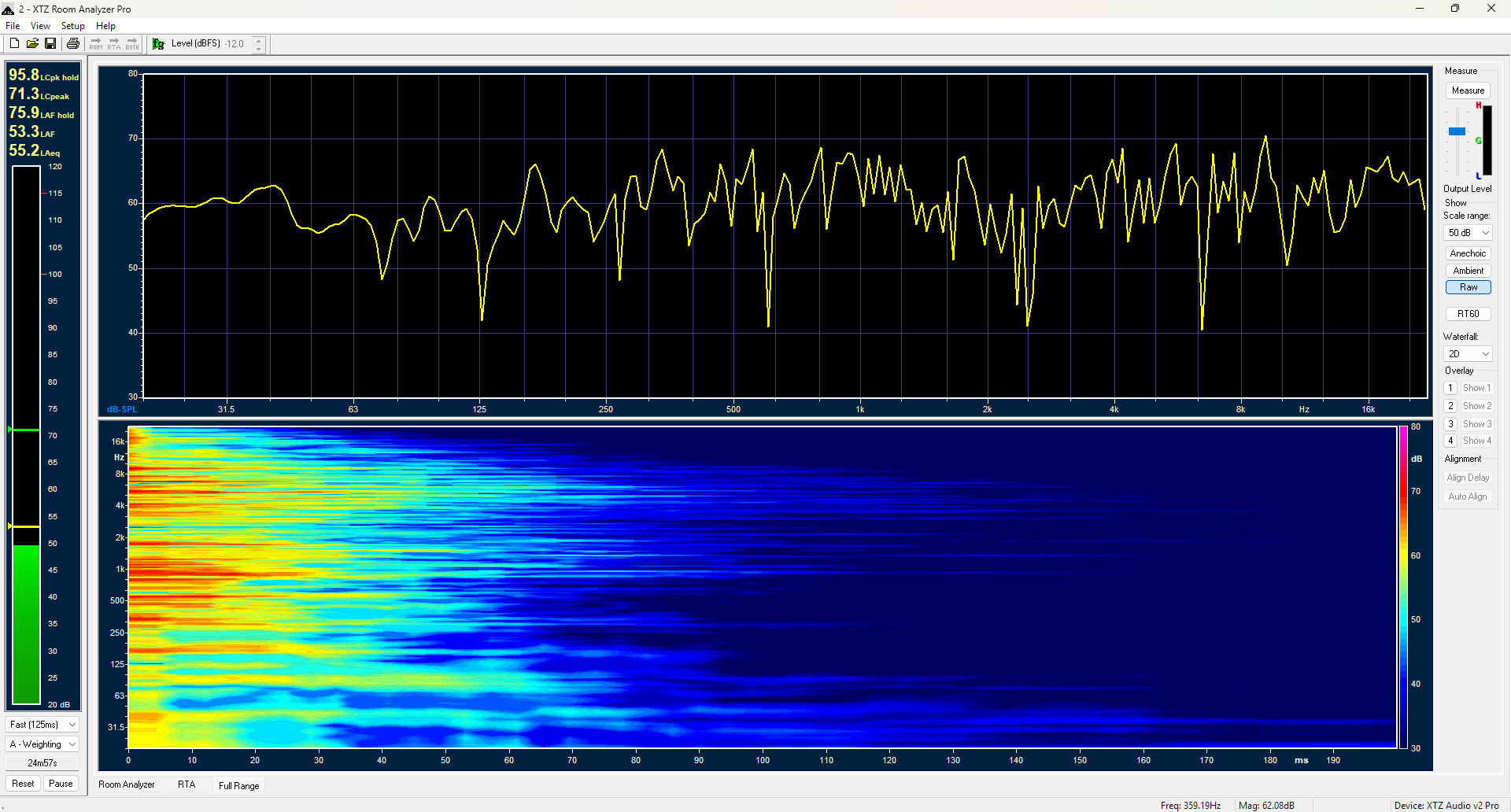Viewport: 1511px width, 812px height.
Task: Open the Waterfall 2D dropdown
Action: coord(1469,354)
